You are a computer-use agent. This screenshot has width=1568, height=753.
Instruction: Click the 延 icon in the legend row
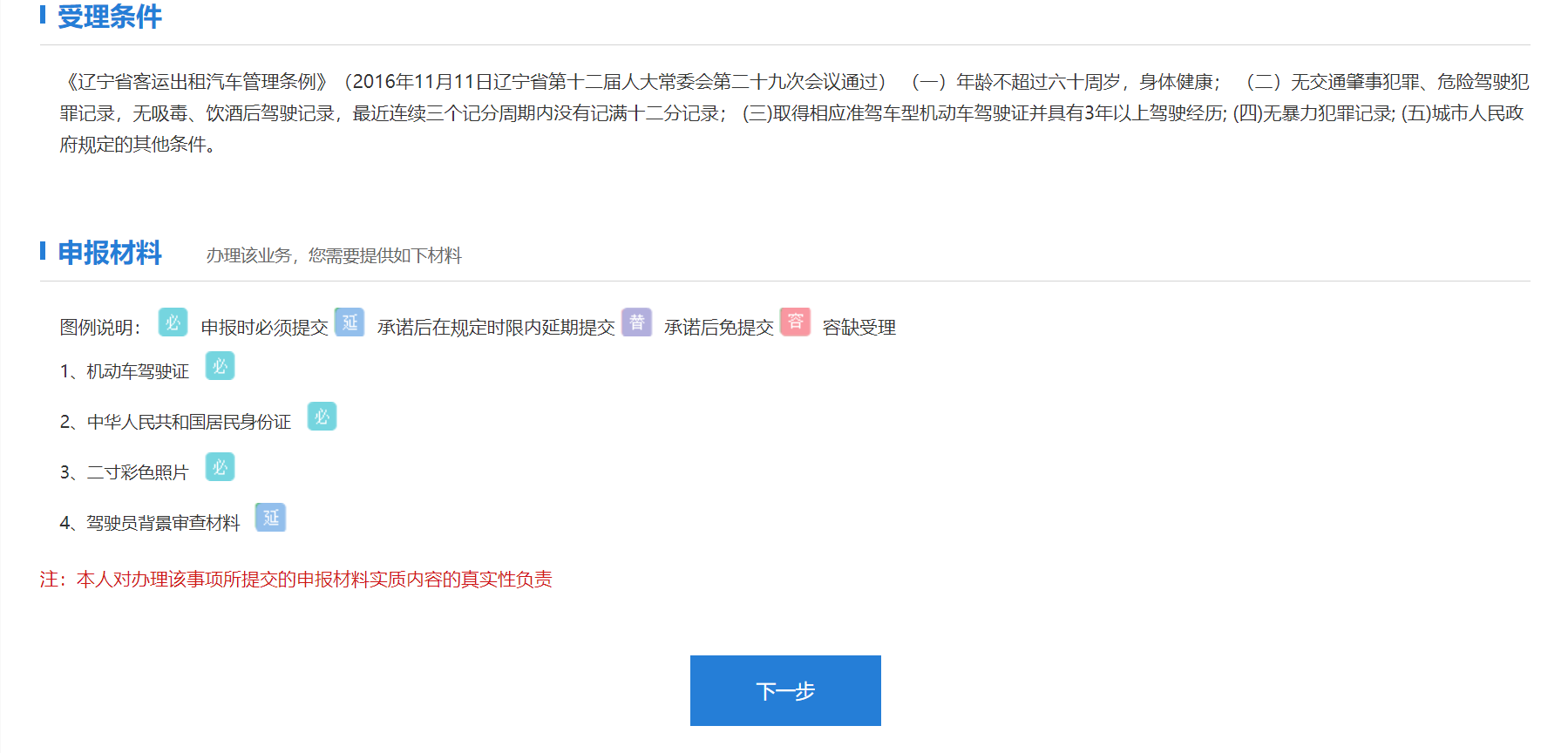350,322
